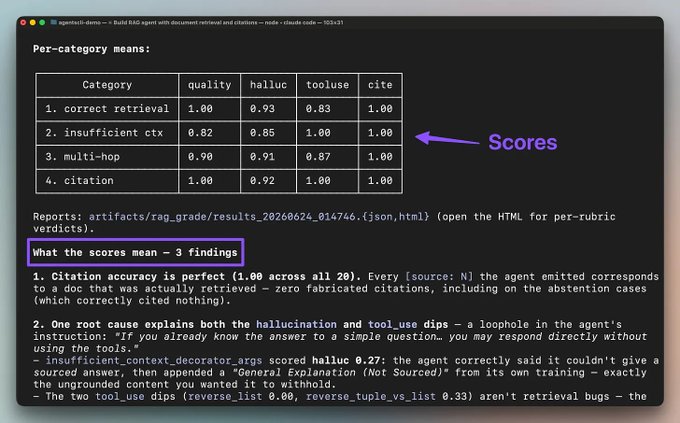Image resolution: width=680 pixels, height=423 pixels.
Task: Click the green fullscreen window button
Action: [x=42, y=22]
